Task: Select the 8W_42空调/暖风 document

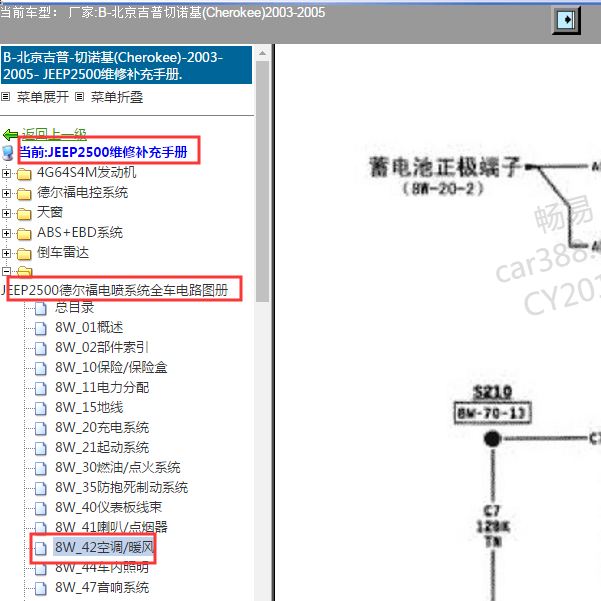Action: click(104, 547)
